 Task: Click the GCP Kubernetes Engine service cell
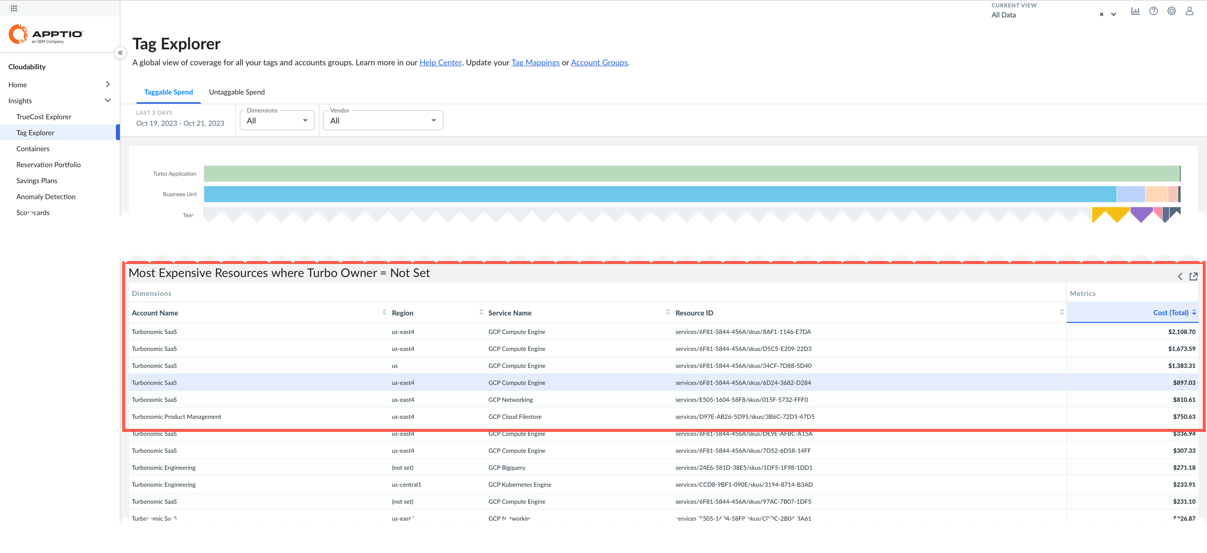[520, 484]
